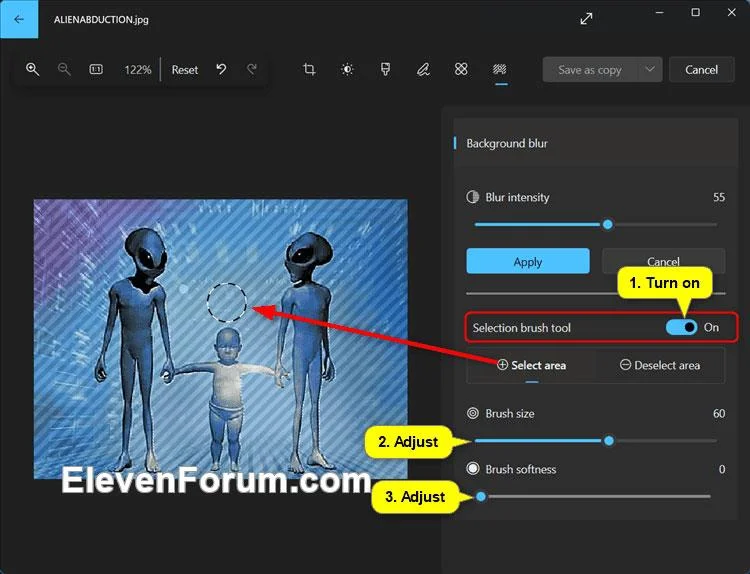Close the Photos window
Image resolution: width=750 pixels, height=574 pixels.
point(731,13)
